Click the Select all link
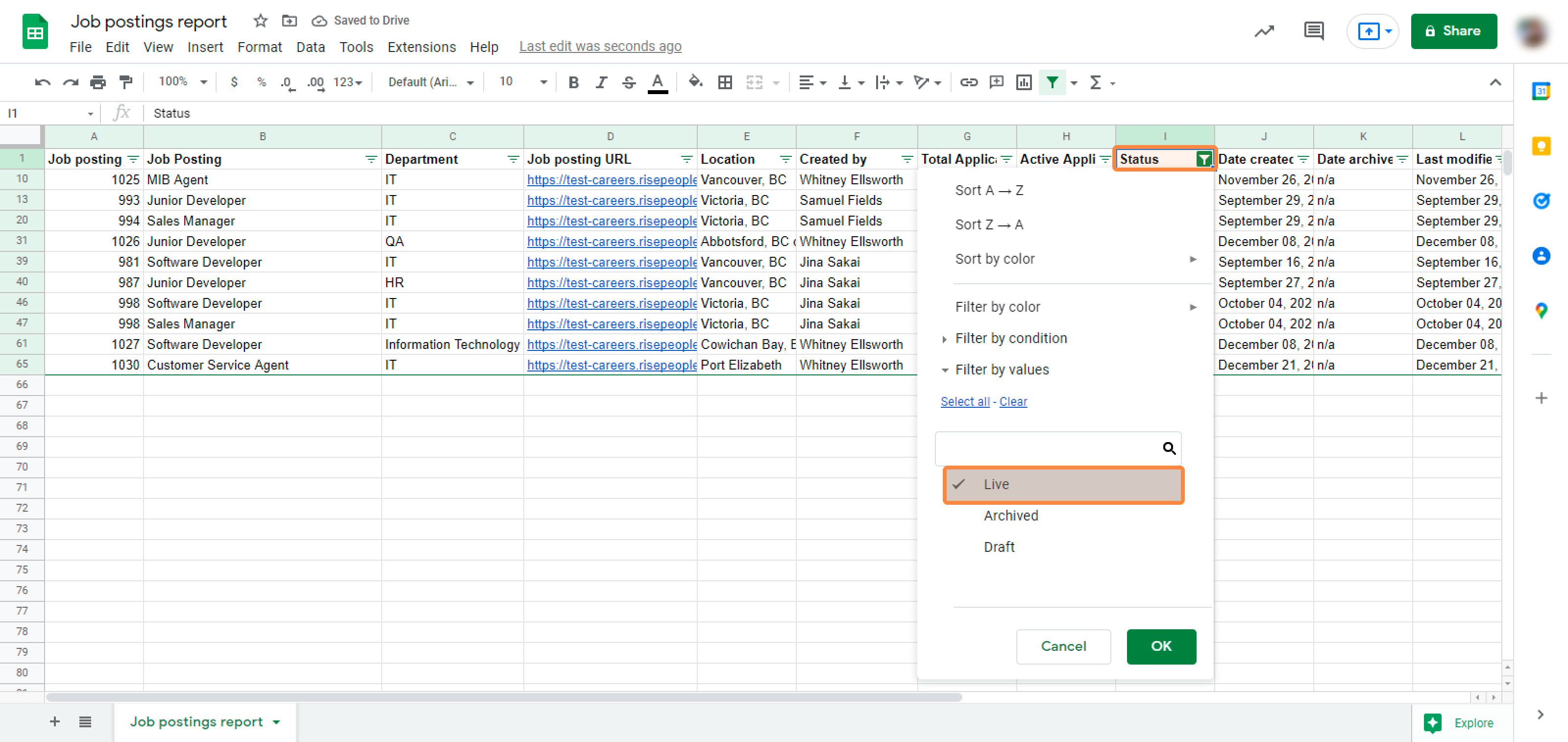The image size is (1568, 742). (964, 402)
